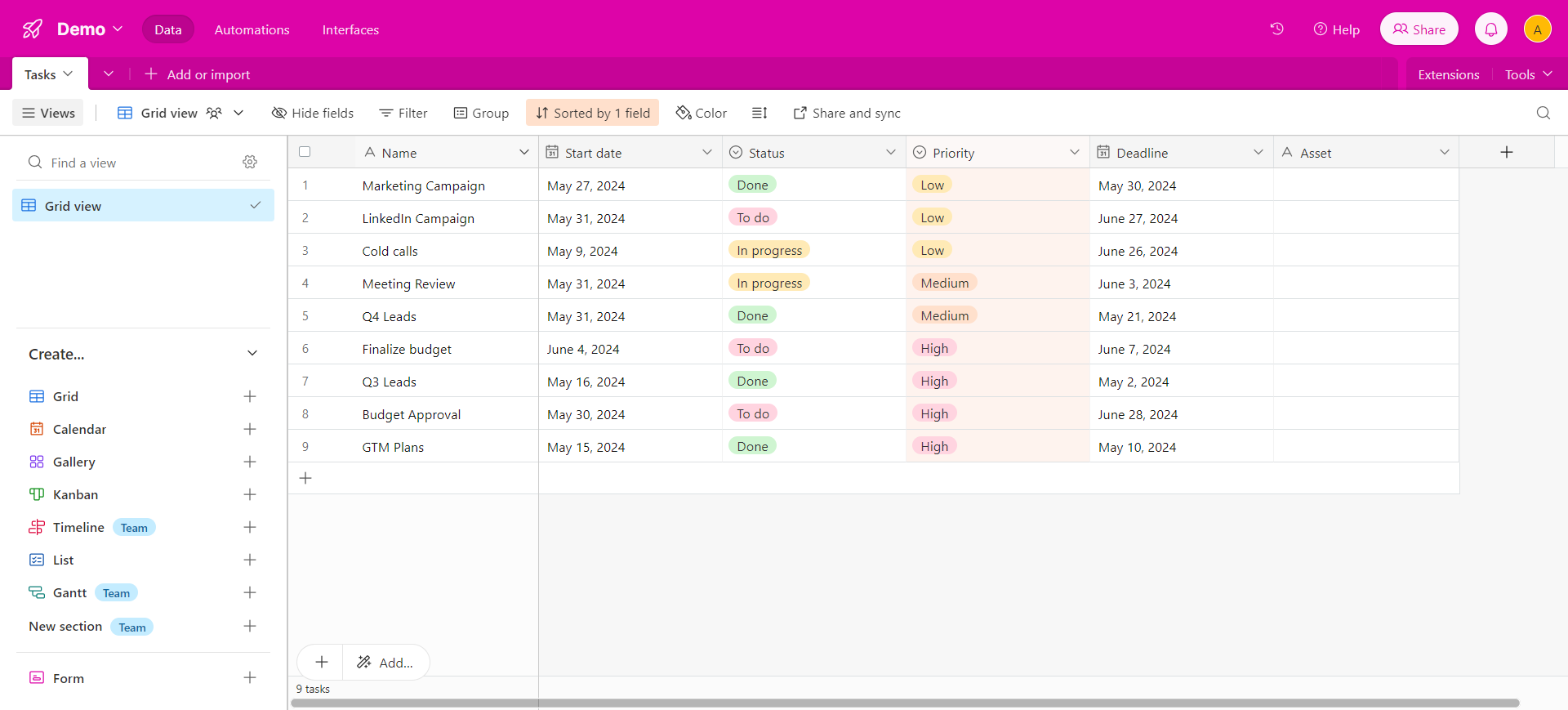Open Grid view options chevron in toolbar
Image resolution: width=1568 pixels, height=710 pixels.
pyautogui.click(x=238, y=113)
